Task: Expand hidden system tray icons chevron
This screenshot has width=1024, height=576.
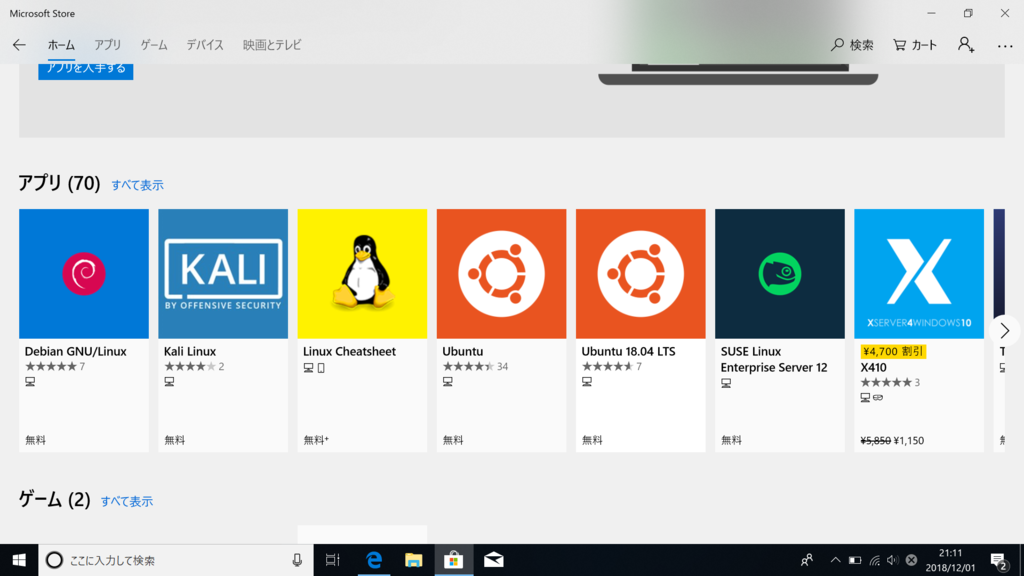Action: 835,560
